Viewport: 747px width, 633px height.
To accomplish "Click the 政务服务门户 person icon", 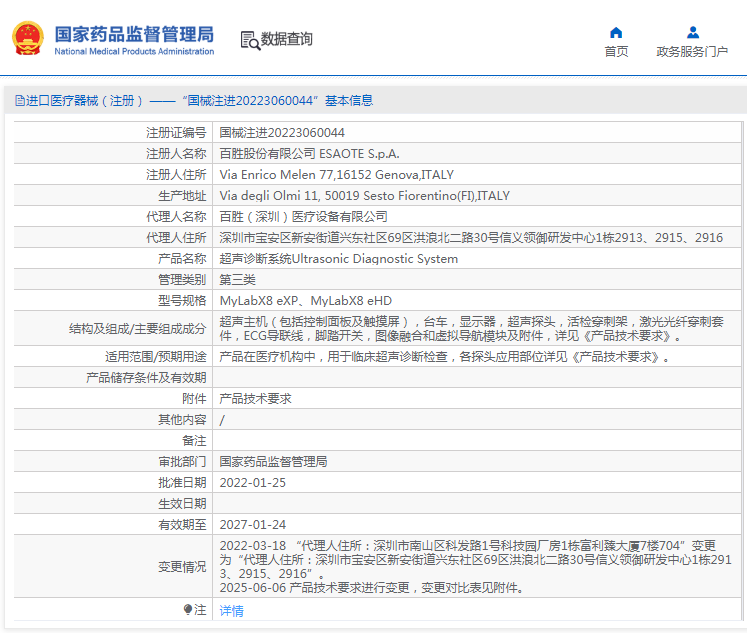I will (692, 32).
